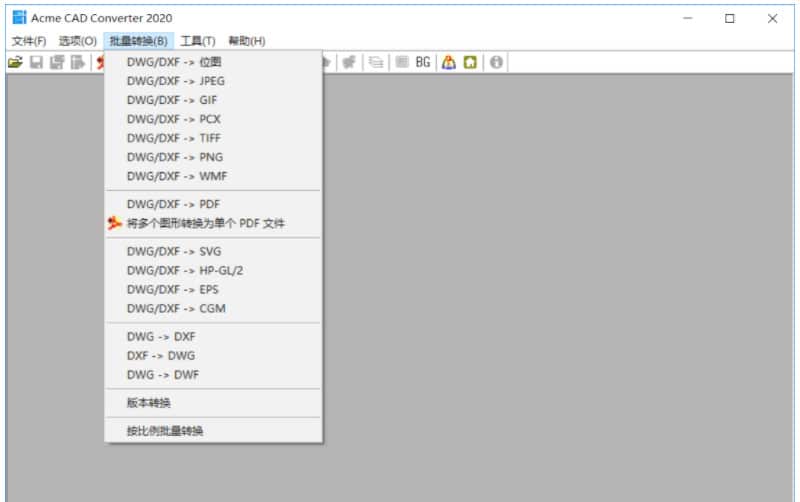The image size is (800, 502).
Task: Open the 工具(T) menu
Action: tap(197, 41)
